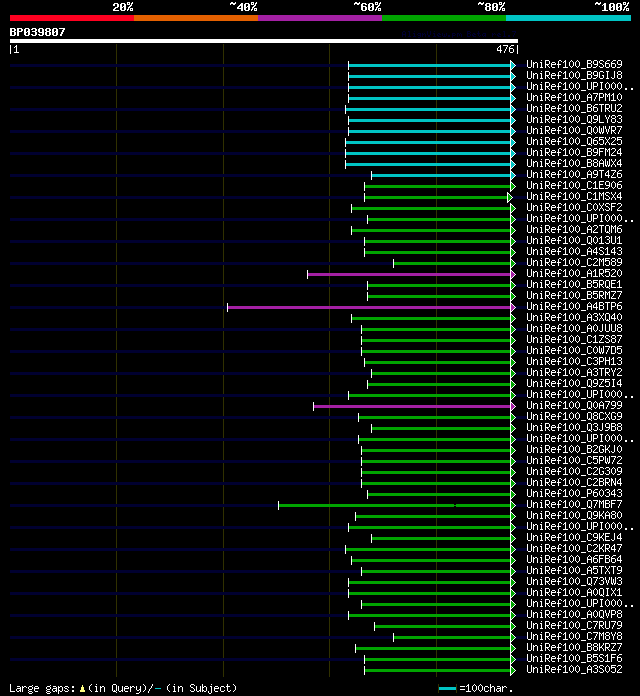Select UniRef100_C1MSX4 label
The width and height of the screenshot is (640, 696).
(574, 196)
